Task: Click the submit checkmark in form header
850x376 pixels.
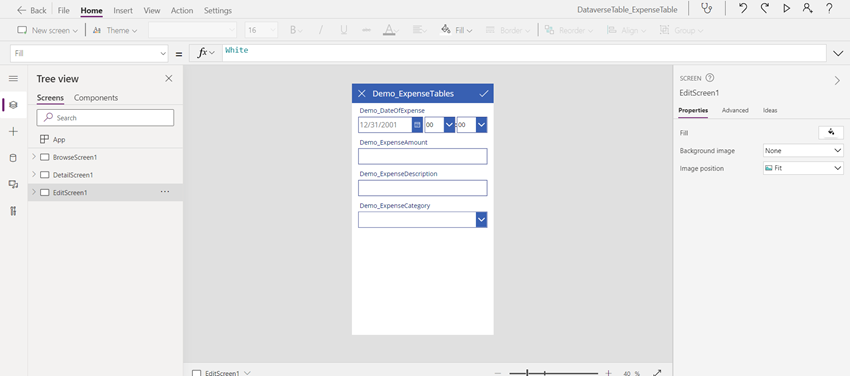Action: click(484, 93)
